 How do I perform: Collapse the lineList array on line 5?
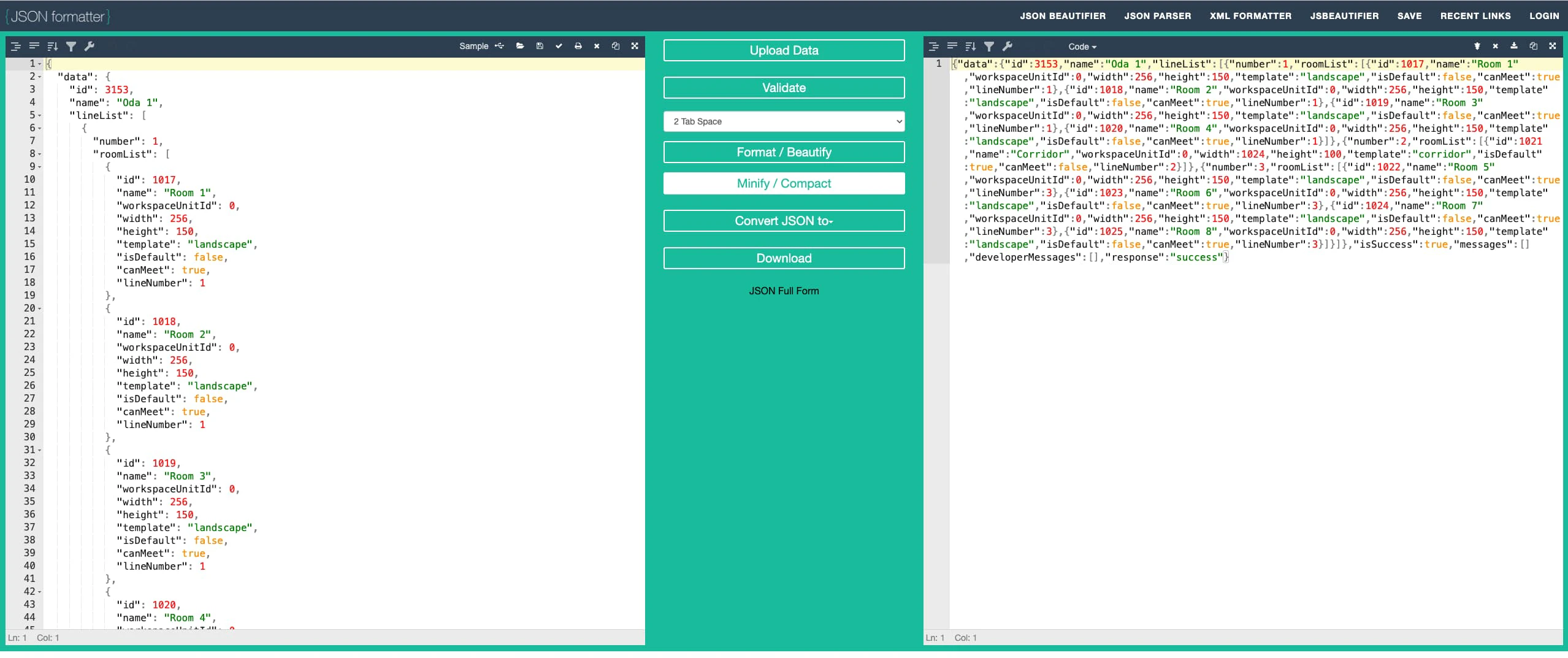[38, 115]
